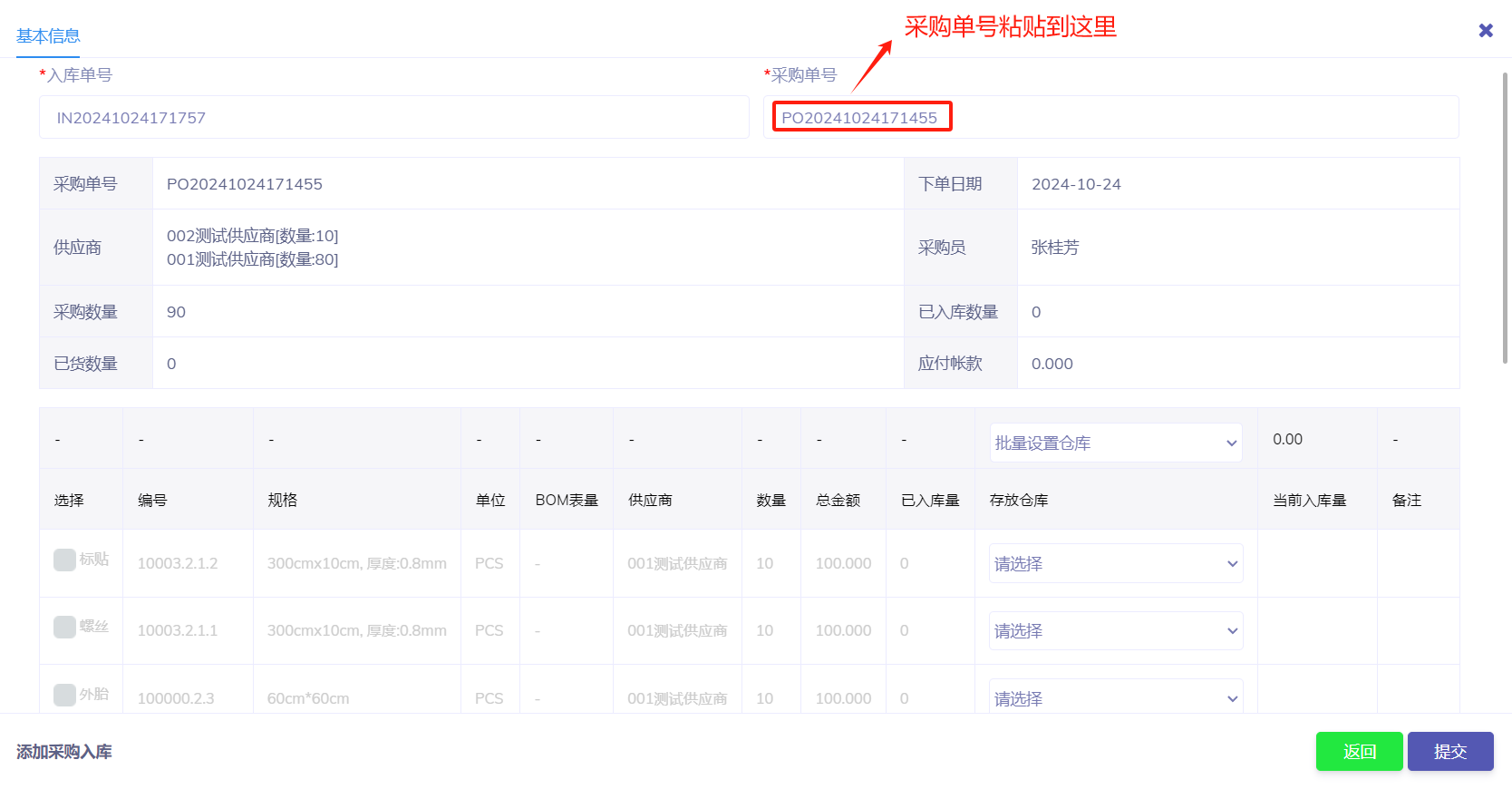Click the 存放仓库 column header
Viewport: 1512px width, 789px height.
[x=1019, y=501]
